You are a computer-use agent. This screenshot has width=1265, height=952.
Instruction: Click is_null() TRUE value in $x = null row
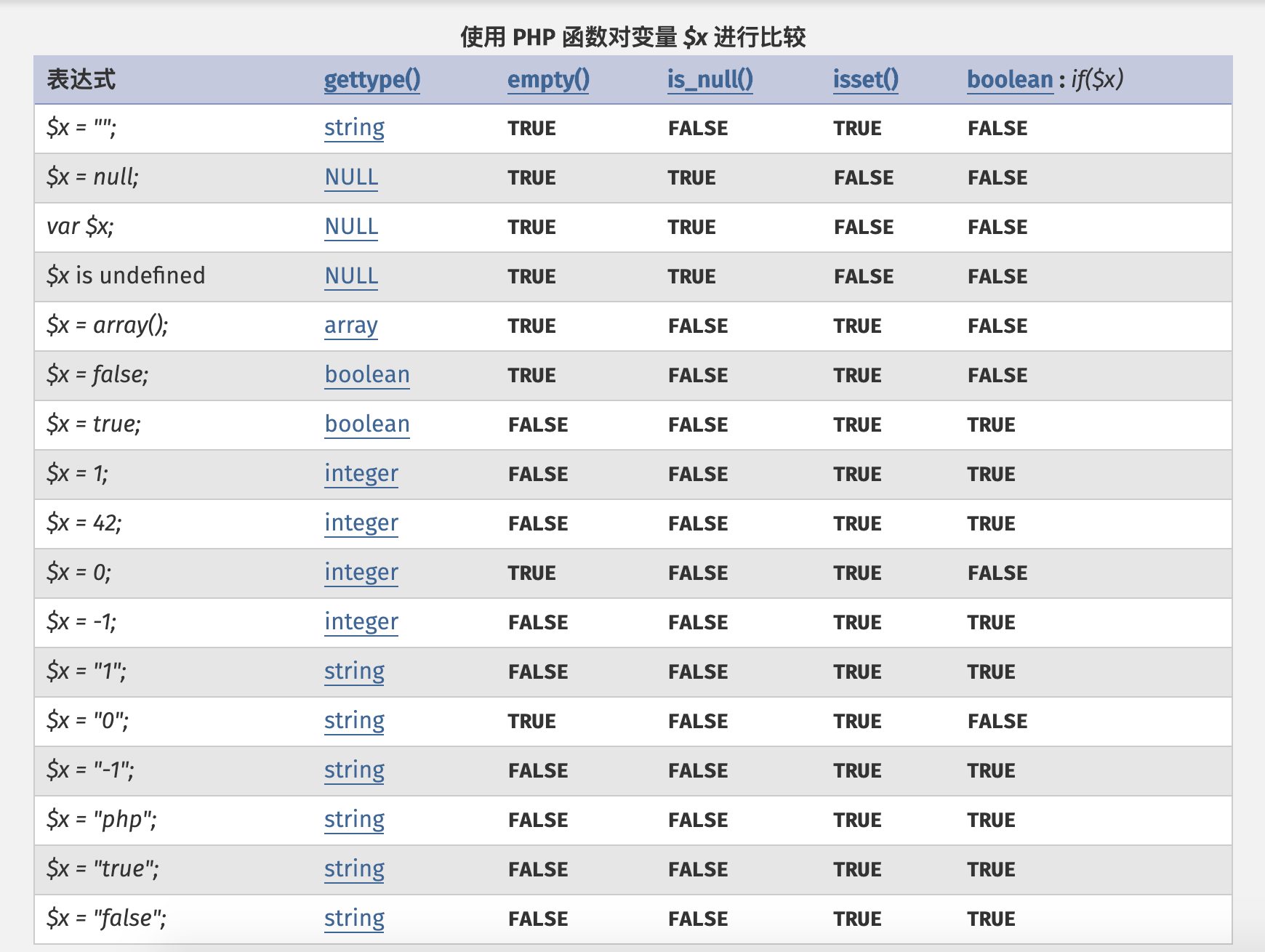point(691,178)
